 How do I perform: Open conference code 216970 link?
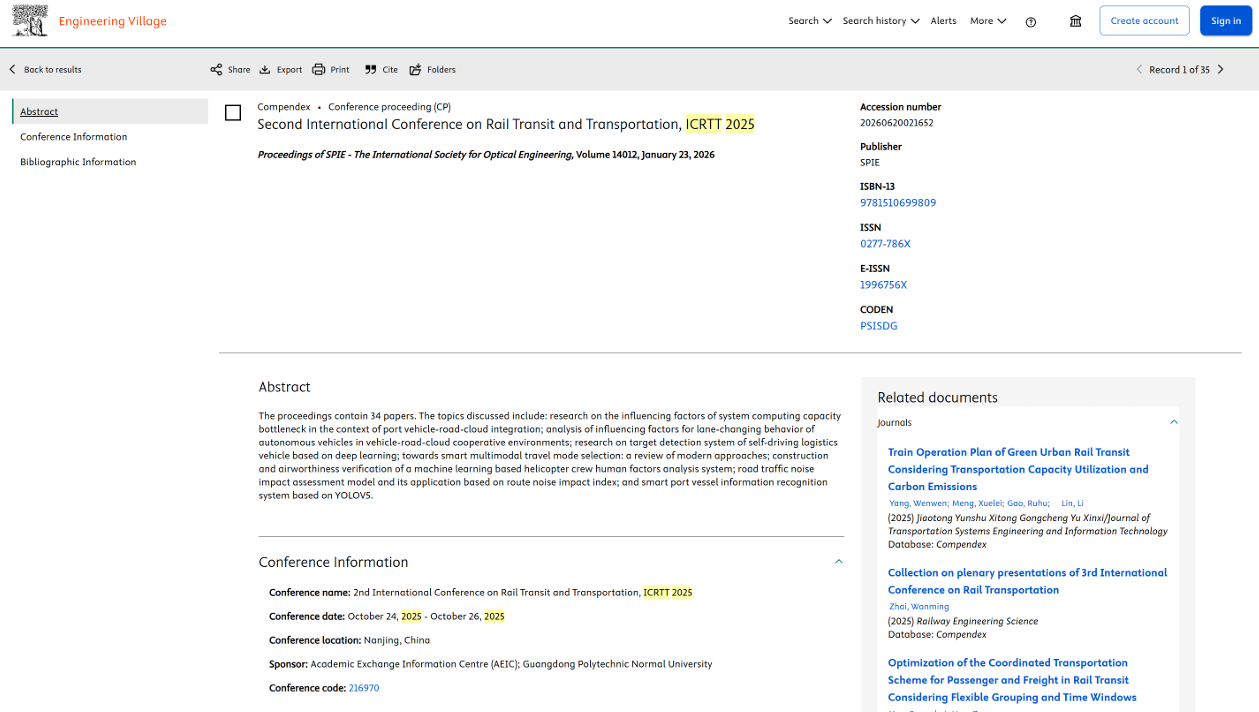[x=364, y=688]
